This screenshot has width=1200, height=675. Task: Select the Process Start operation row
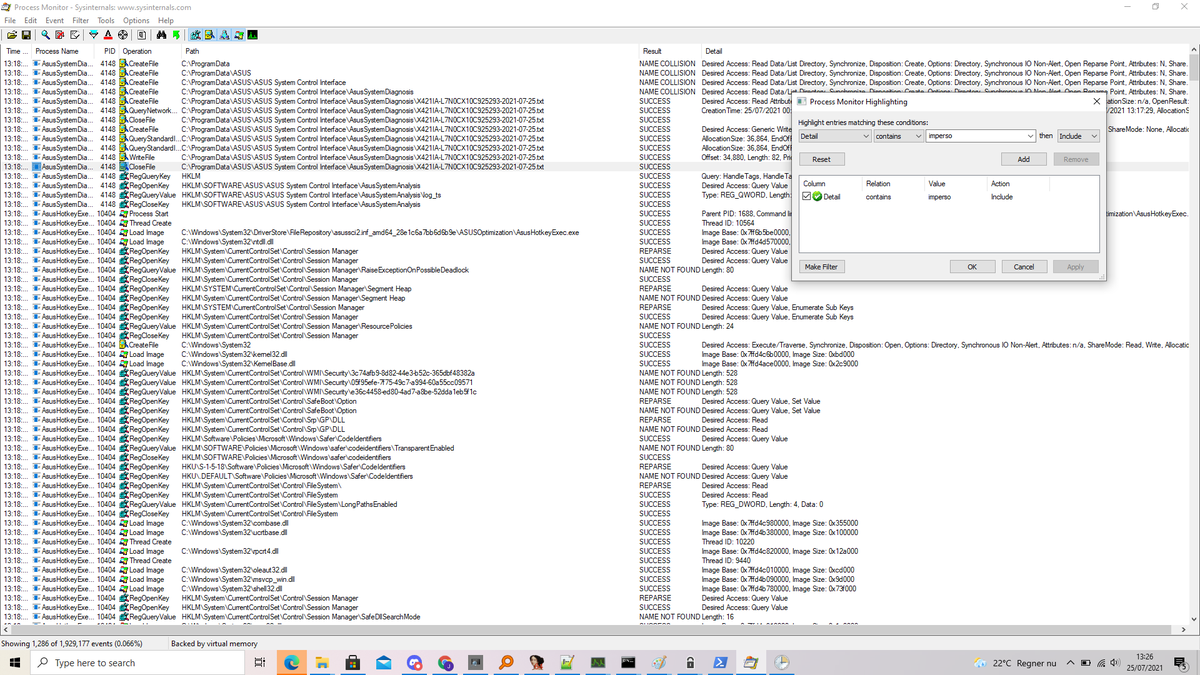click(595, 214)
